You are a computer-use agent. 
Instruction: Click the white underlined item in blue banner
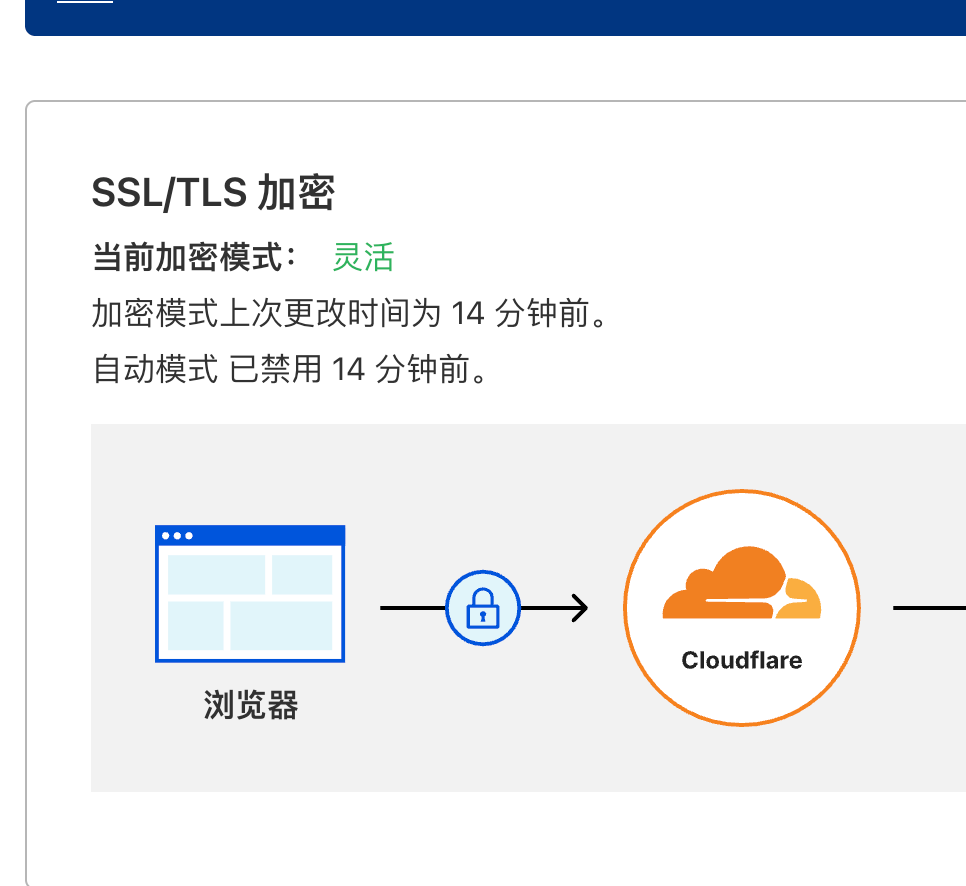coord(85,2)
